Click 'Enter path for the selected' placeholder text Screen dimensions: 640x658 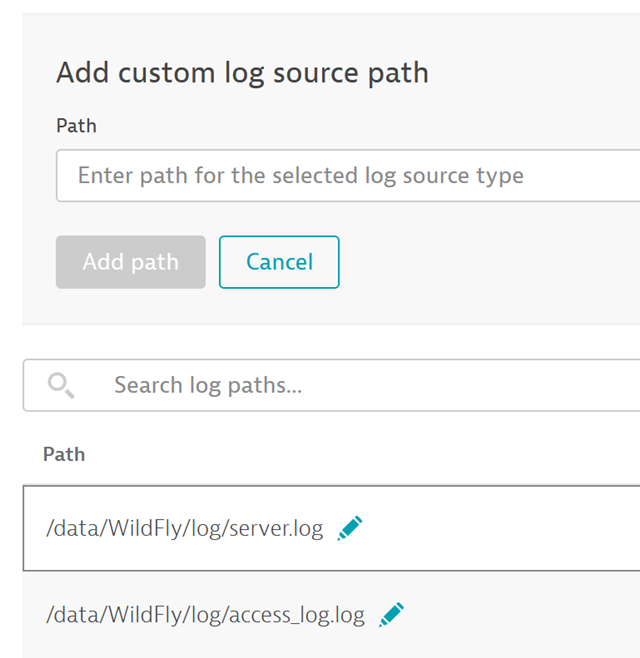[x=217, y=175]
